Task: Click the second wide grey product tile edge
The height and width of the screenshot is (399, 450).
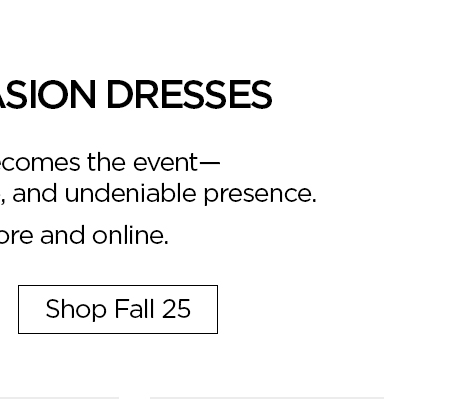Action: pyautogui.click(x=267, y=398)
